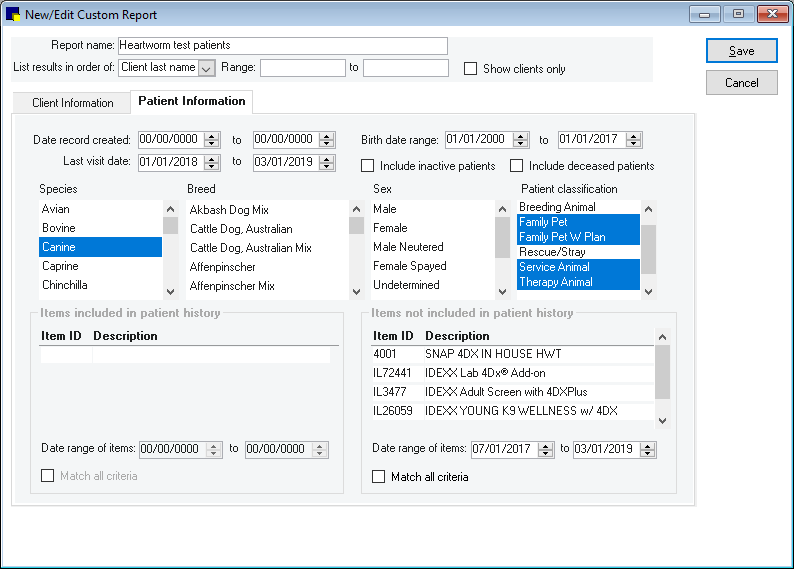The width and height of the screenshot is (794, 569).
Task: Check Include inactive patients
Action: 368,166
